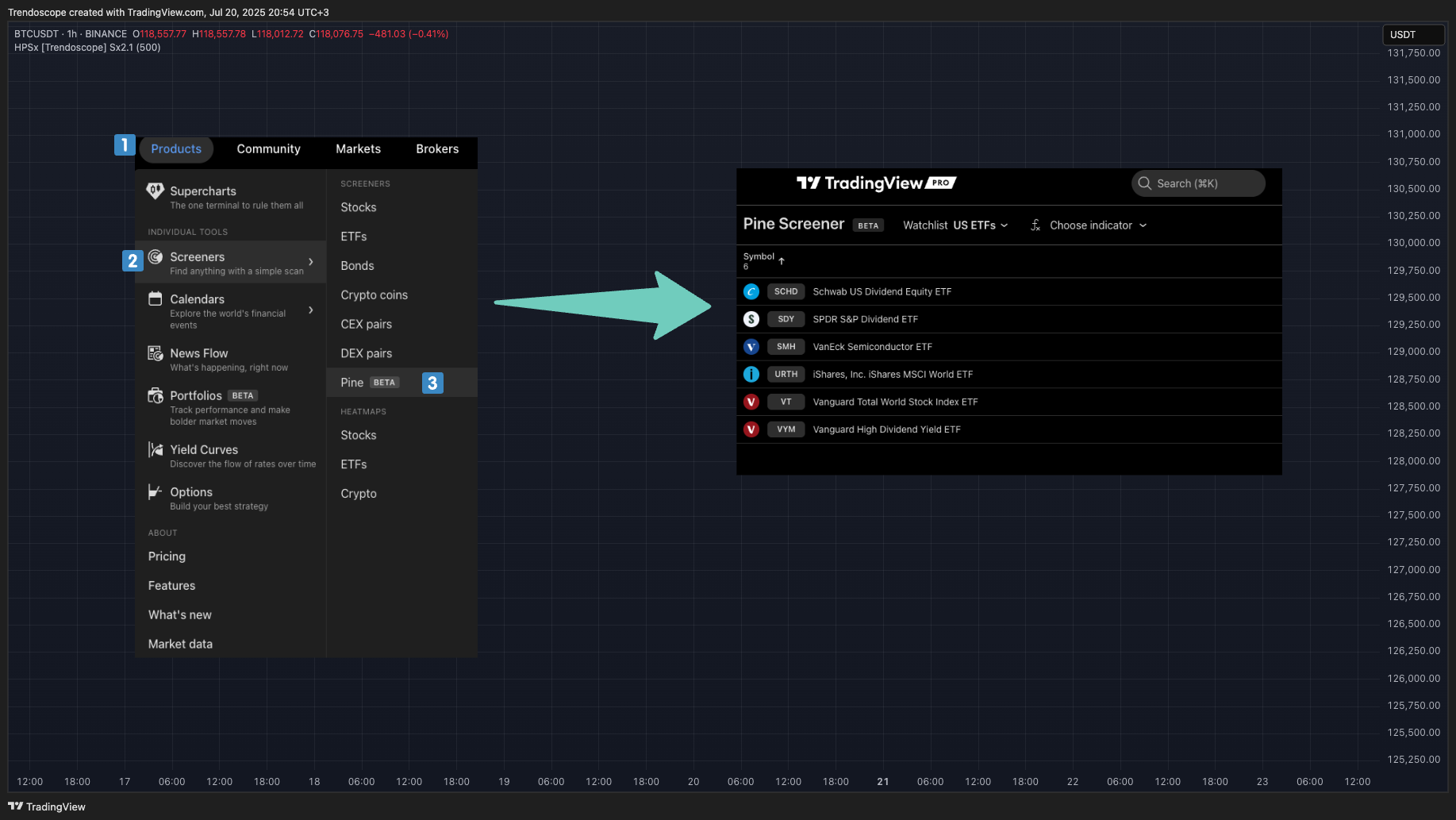Open the Products menu tab
Image resolution: width=1456 pixels, height=820 pixels.
click(x=176, y=149)
